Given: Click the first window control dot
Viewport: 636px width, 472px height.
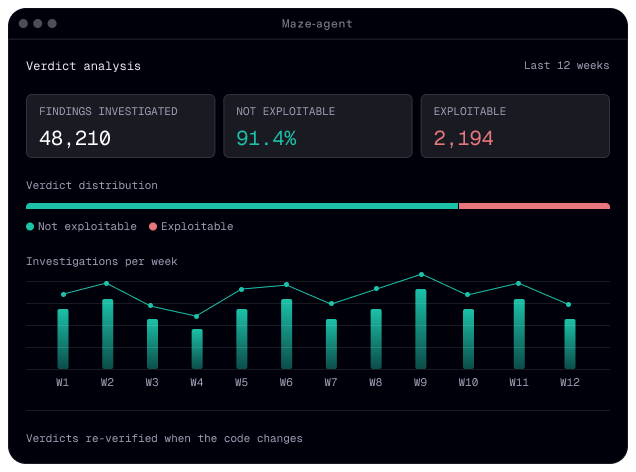Looking at the screenshot, I should point(24,24).
